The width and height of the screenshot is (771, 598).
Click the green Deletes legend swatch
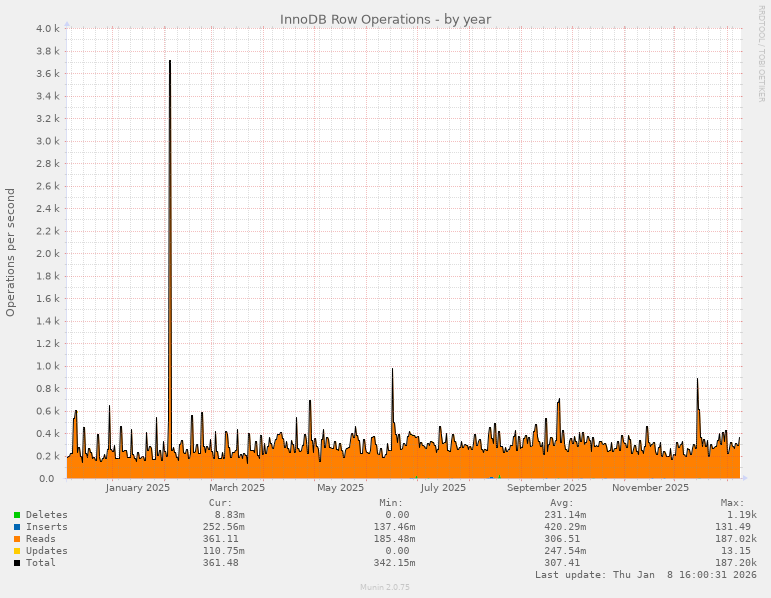[x=17, y=515]
